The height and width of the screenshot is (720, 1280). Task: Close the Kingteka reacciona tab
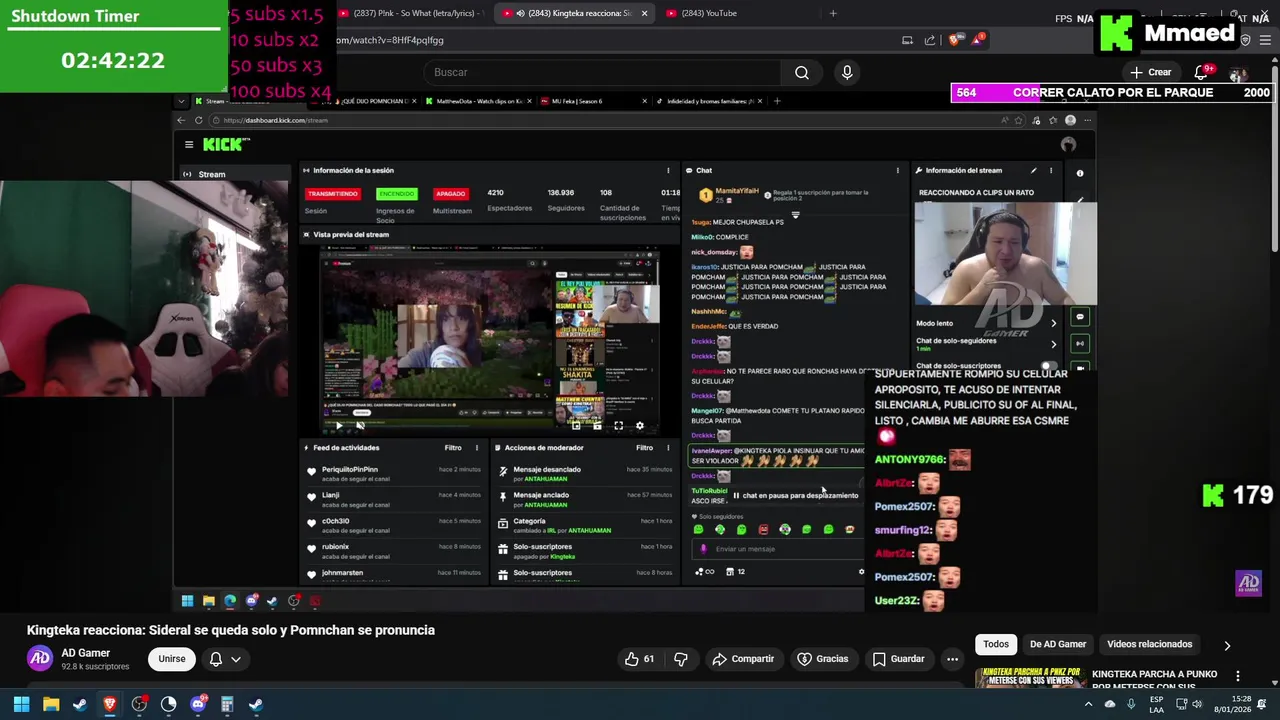644,13
